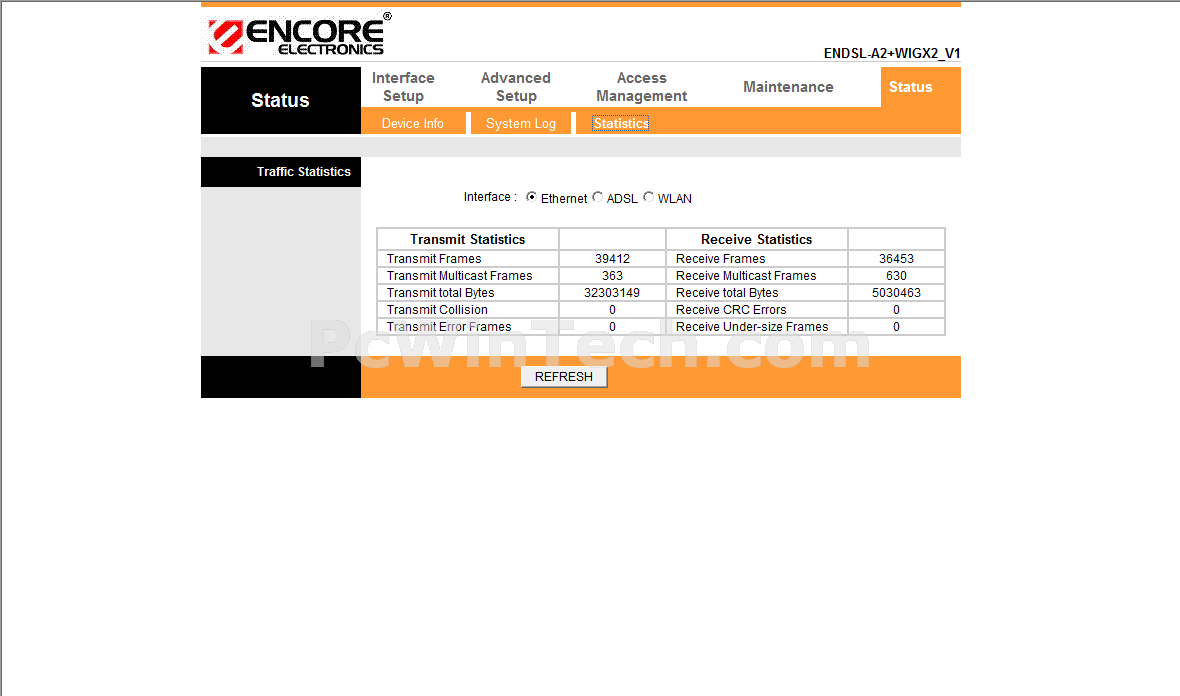Click the transmit bytes value 32303149
1180x696 pixels.
[x=612, y=293]
